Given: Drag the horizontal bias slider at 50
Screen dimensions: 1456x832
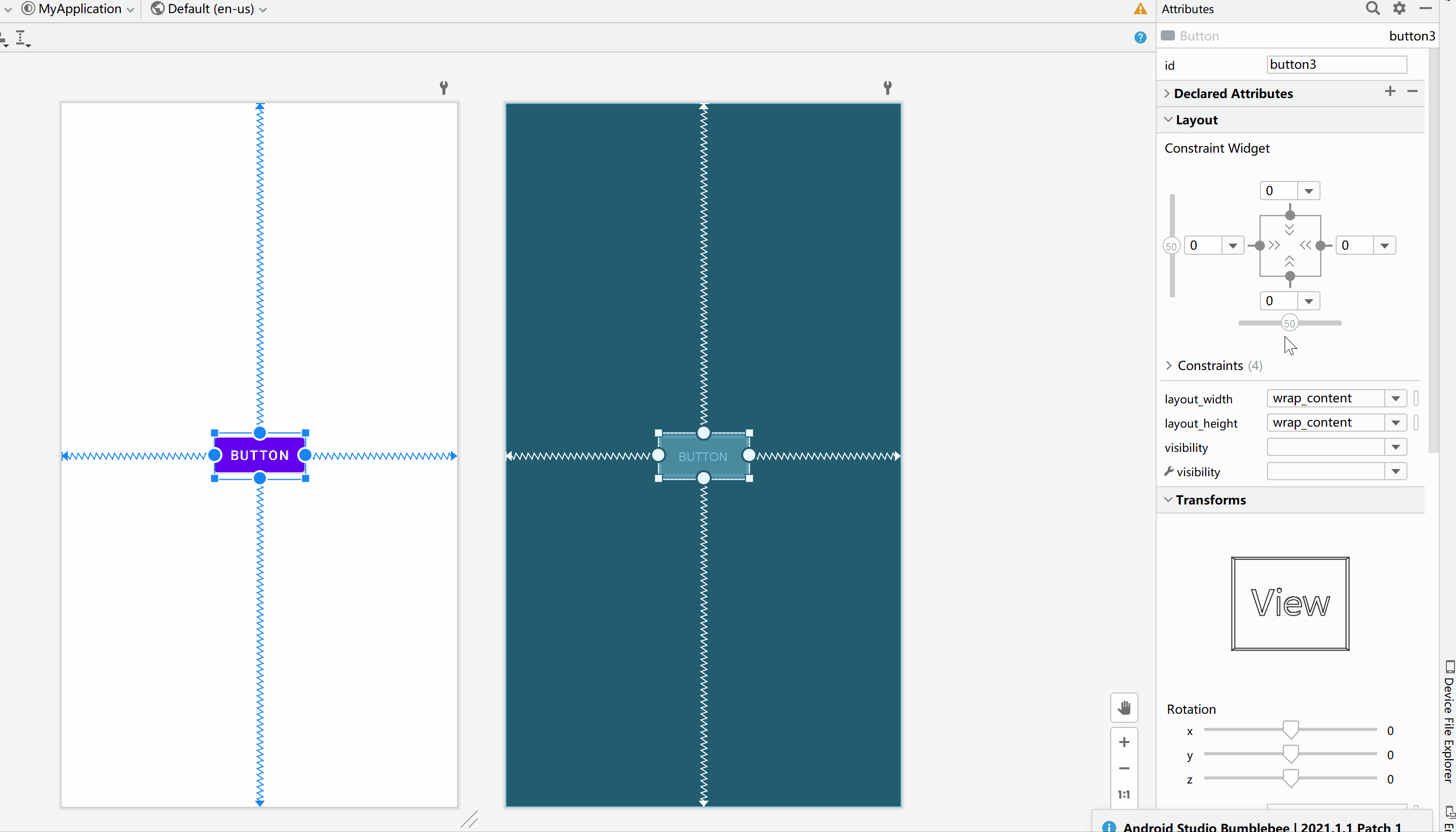Looking at the screenshot, I should 1290,323.
